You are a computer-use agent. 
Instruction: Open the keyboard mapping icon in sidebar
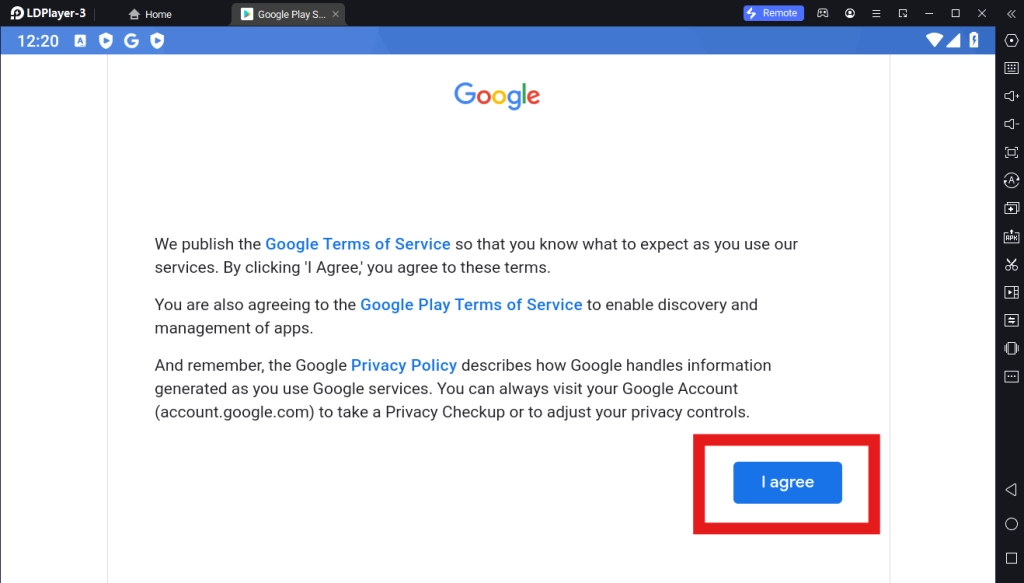(x=1011, y=68)
